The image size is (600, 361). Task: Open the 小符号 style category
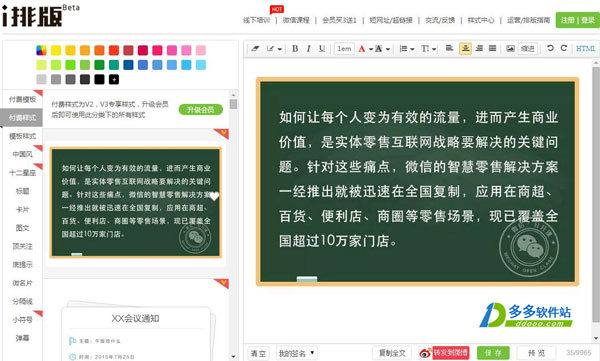pos(22,320)
